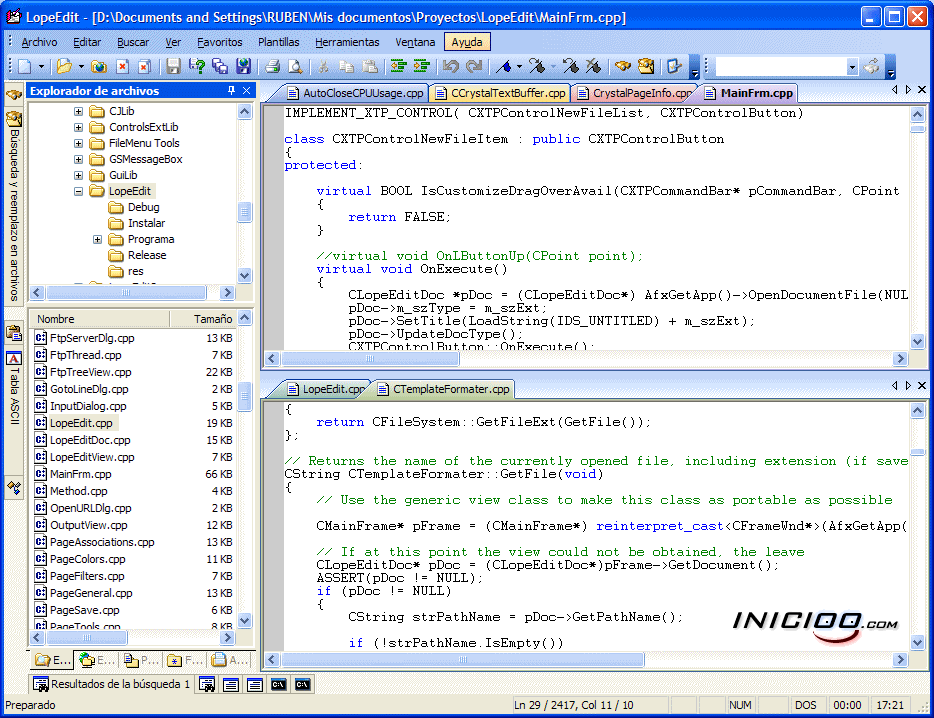This screenshot has height=718, width=934.
Task: Click the Save As question-mark floppy icon
Action: click(x=197, y=66)
